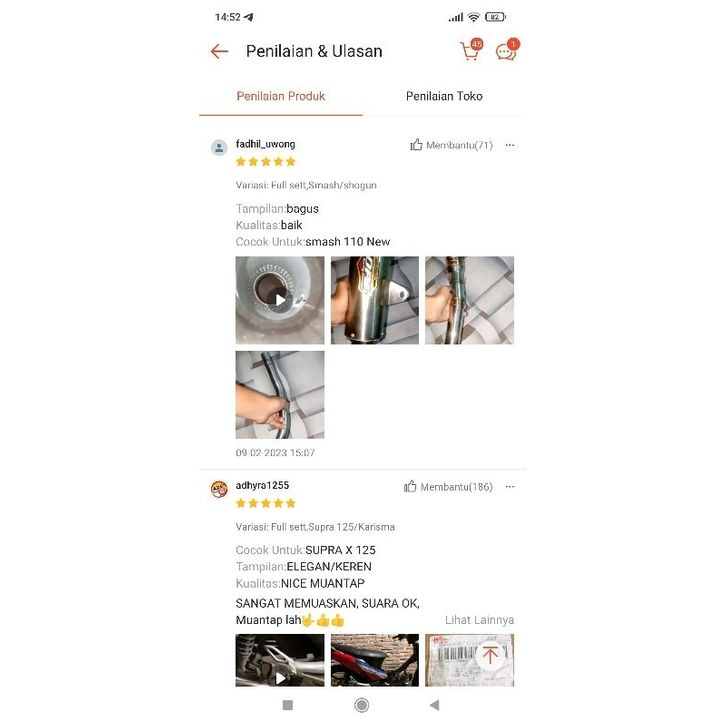Tap the back arrow icon
This screenshot has height=726, width=726.
219,51
